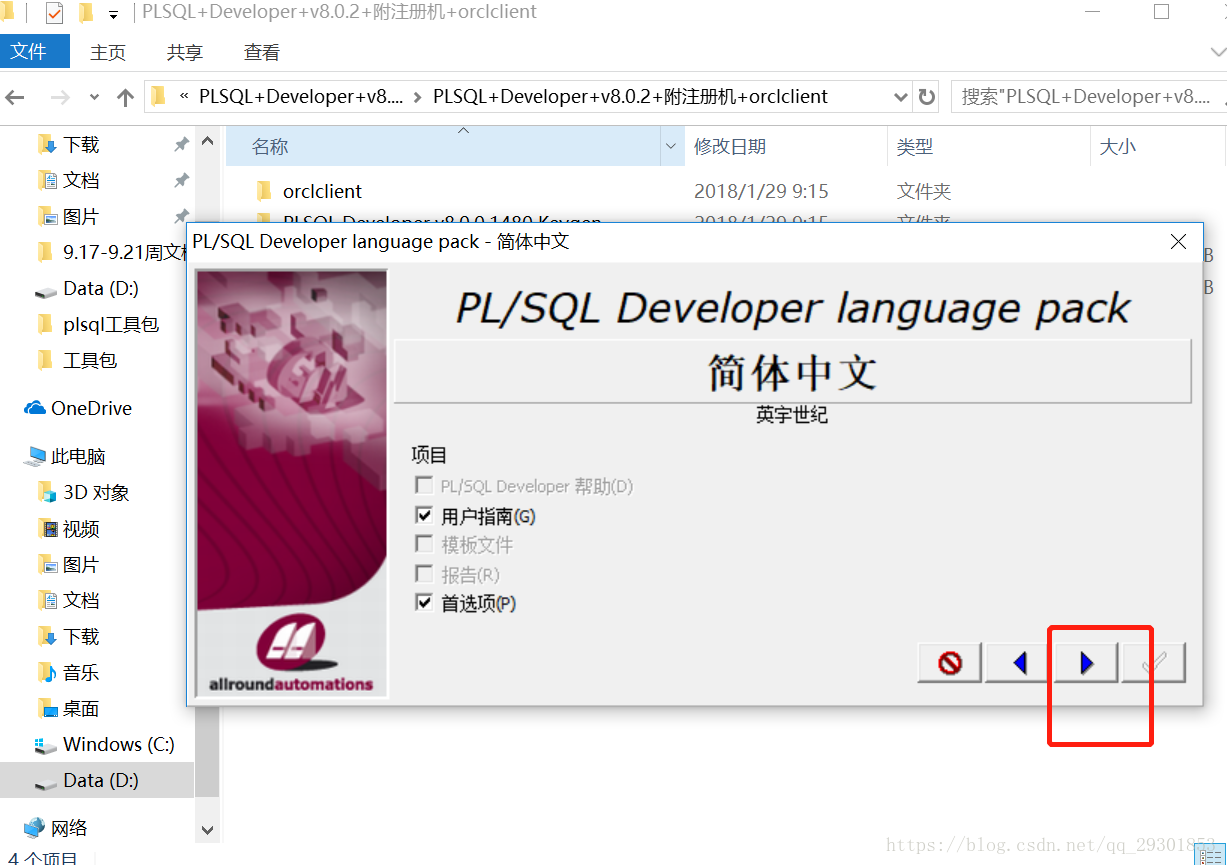This screenshot has height=865, width=1227.
Task: Open 下载 under 此电脑
Action: [x=81, y=637]
